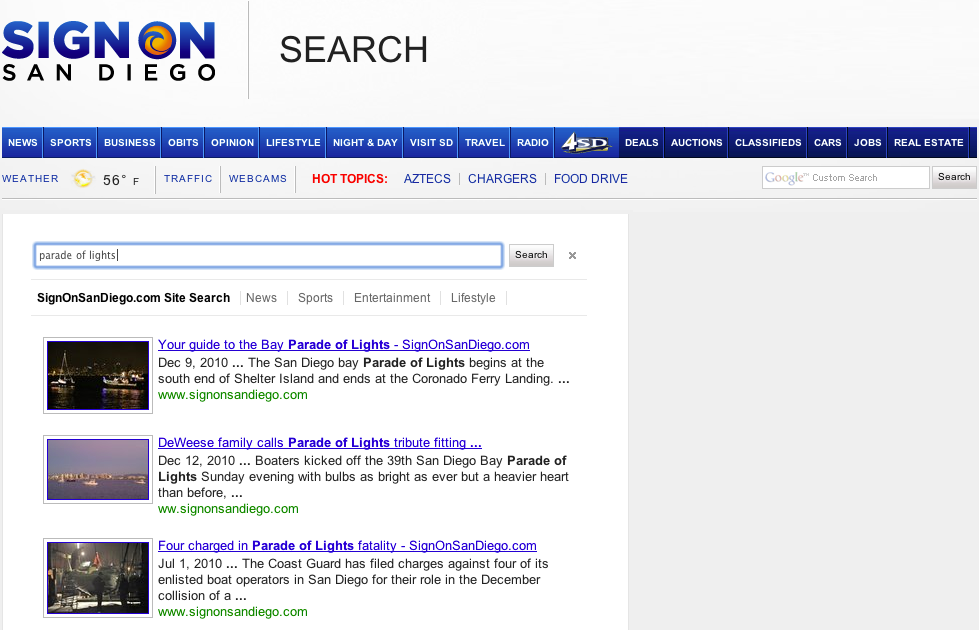Open the VISIT SD menu
Viewport: 979px width, 630px height.
pyautogui.click(x=431, y=143)
